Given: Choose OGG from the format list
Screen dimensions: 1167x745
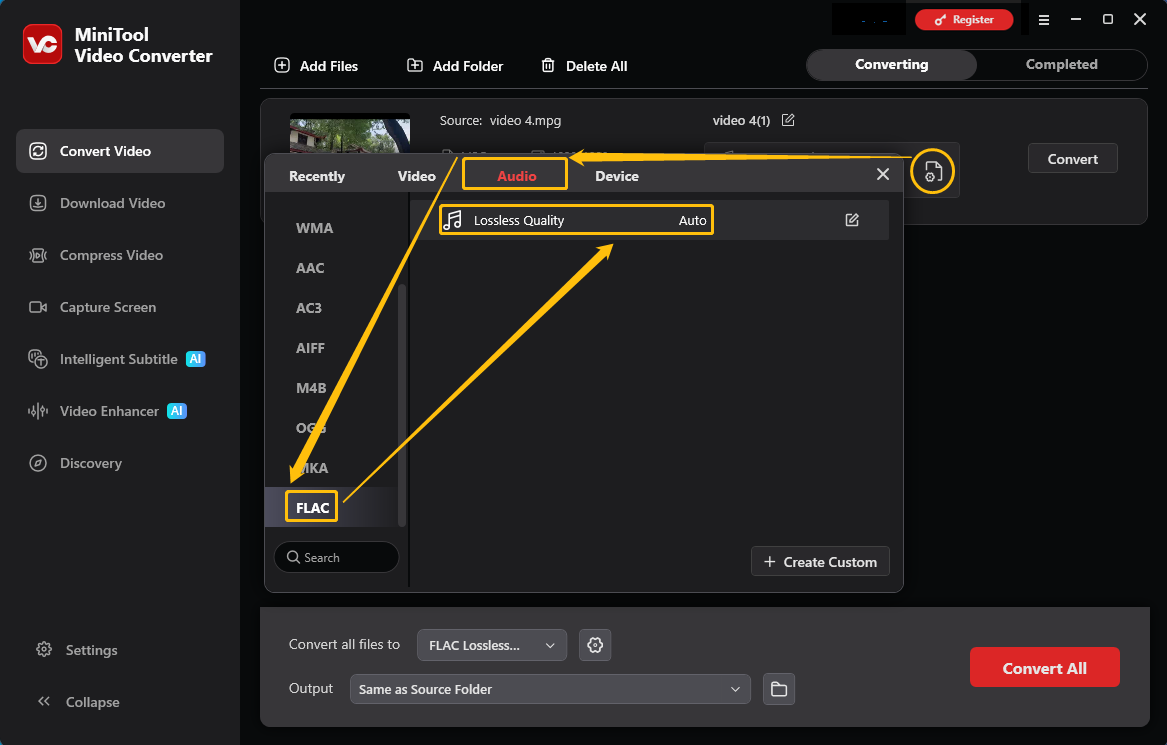Looking at the screenshot, I should [311, 428].
